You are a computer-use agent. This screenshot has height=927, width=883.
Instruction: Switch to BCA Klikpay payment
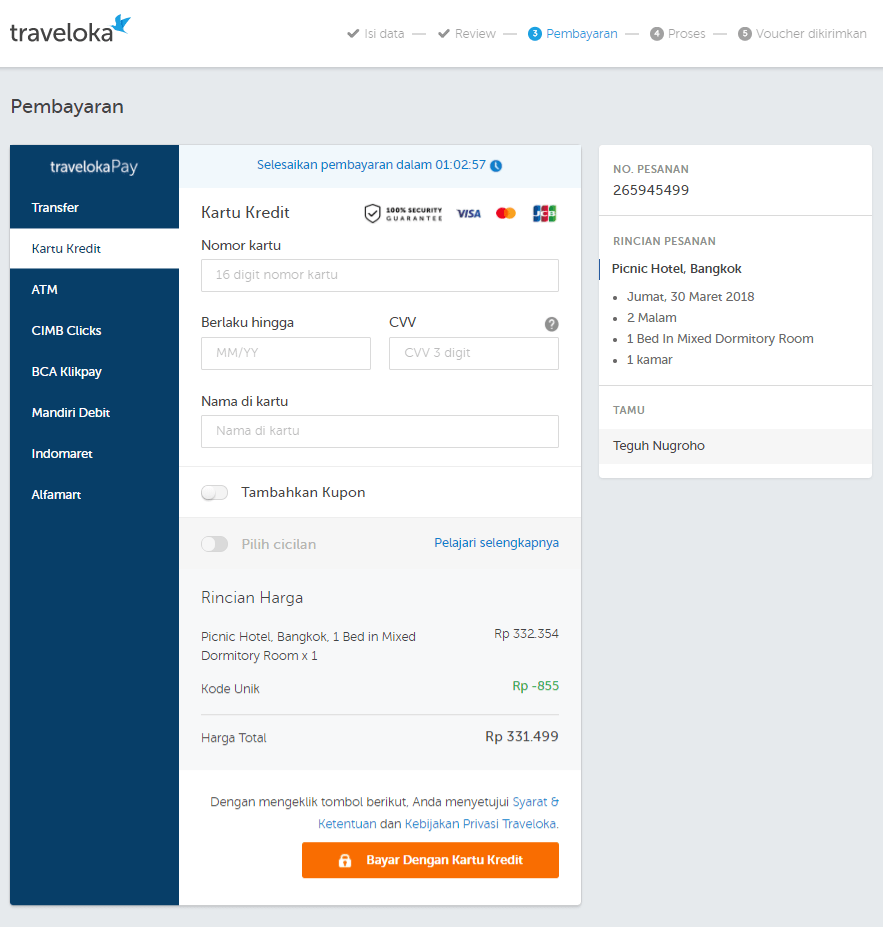pyautogui.click(x=67, y=372)
